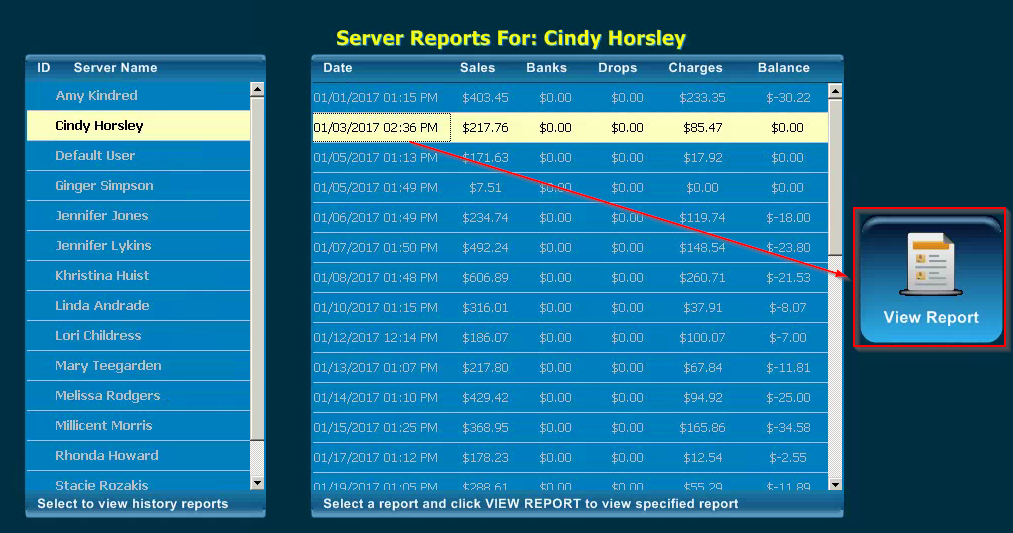Click Millicent Morris in server list

point(138,426)
